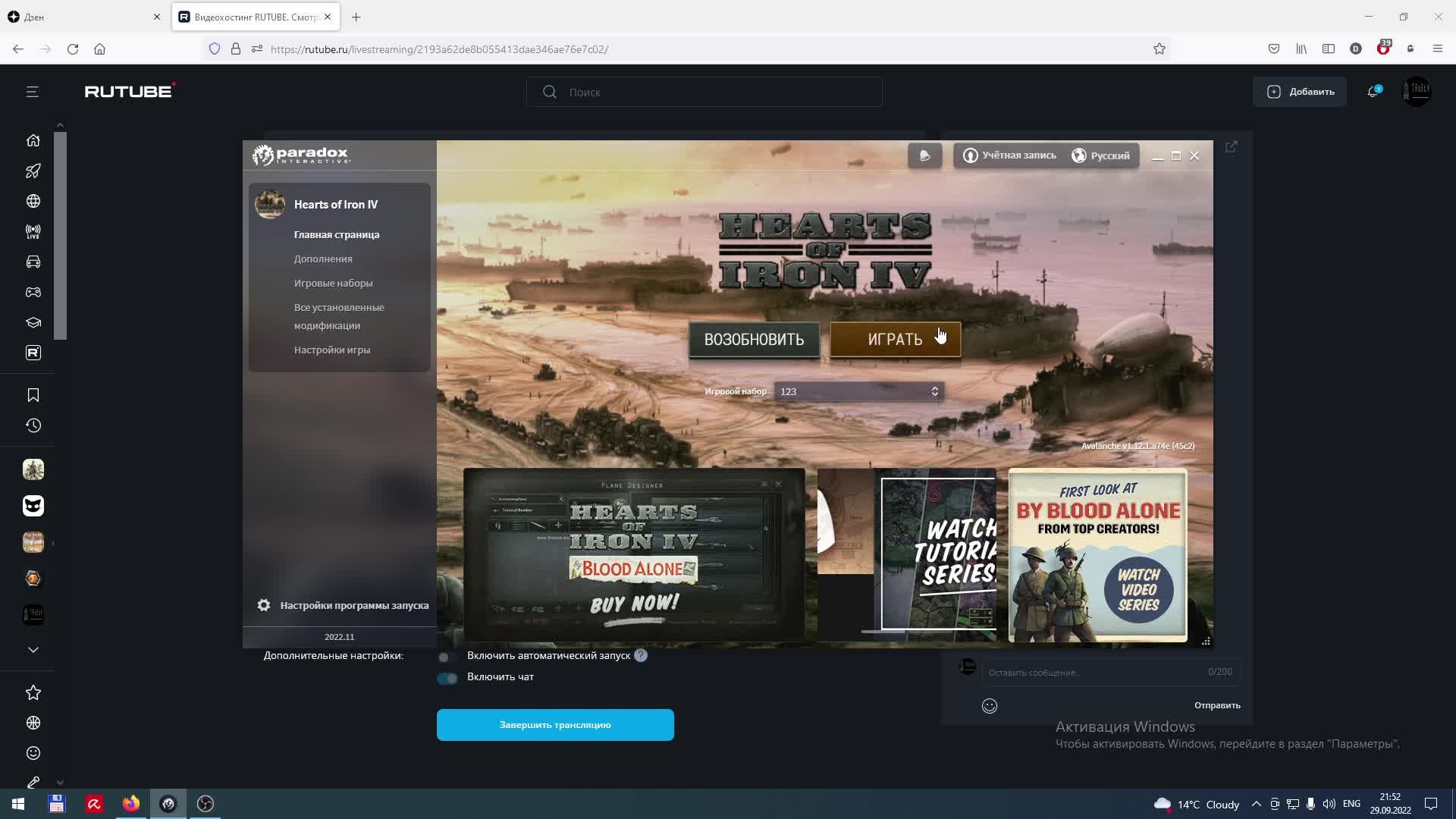This screenshot has height=819, width=1456.
Task: Open OBS Studio from the taskbar
Action: pyautogui.click(x=206, y=804)
